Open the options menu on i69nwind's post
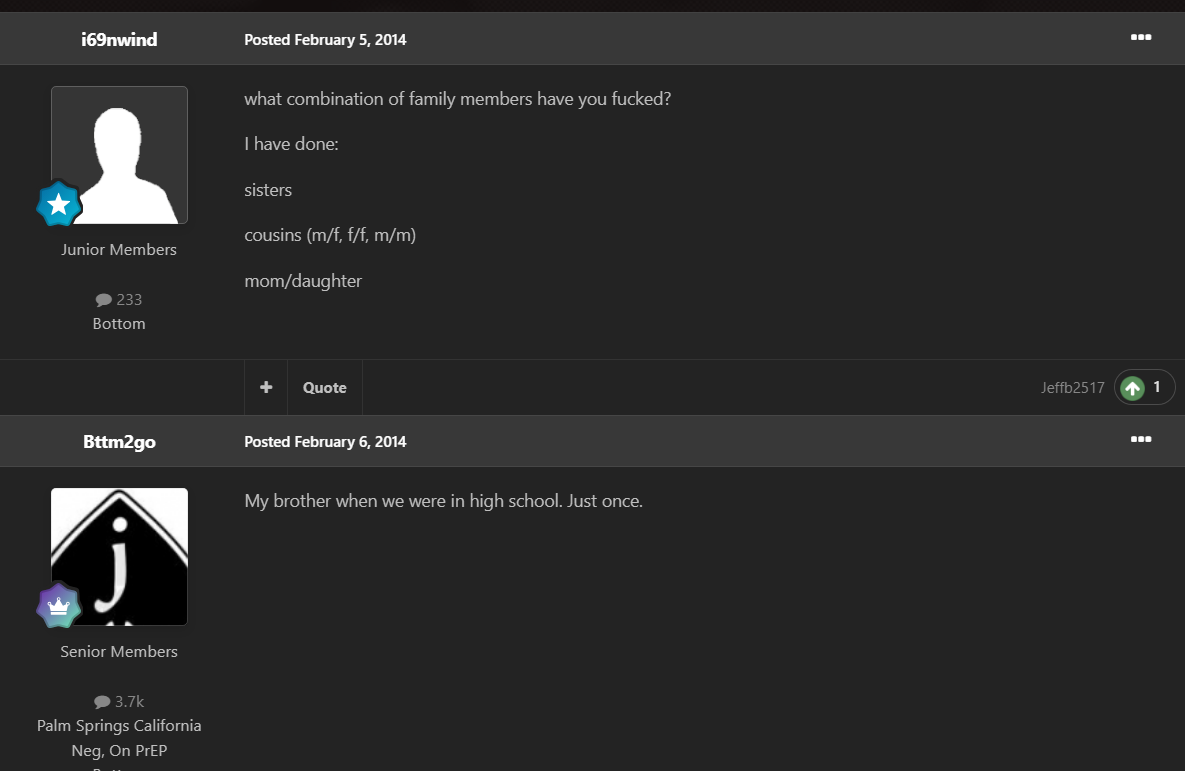This screenshot has height=771, width=1185. (x=1140, y=37)
